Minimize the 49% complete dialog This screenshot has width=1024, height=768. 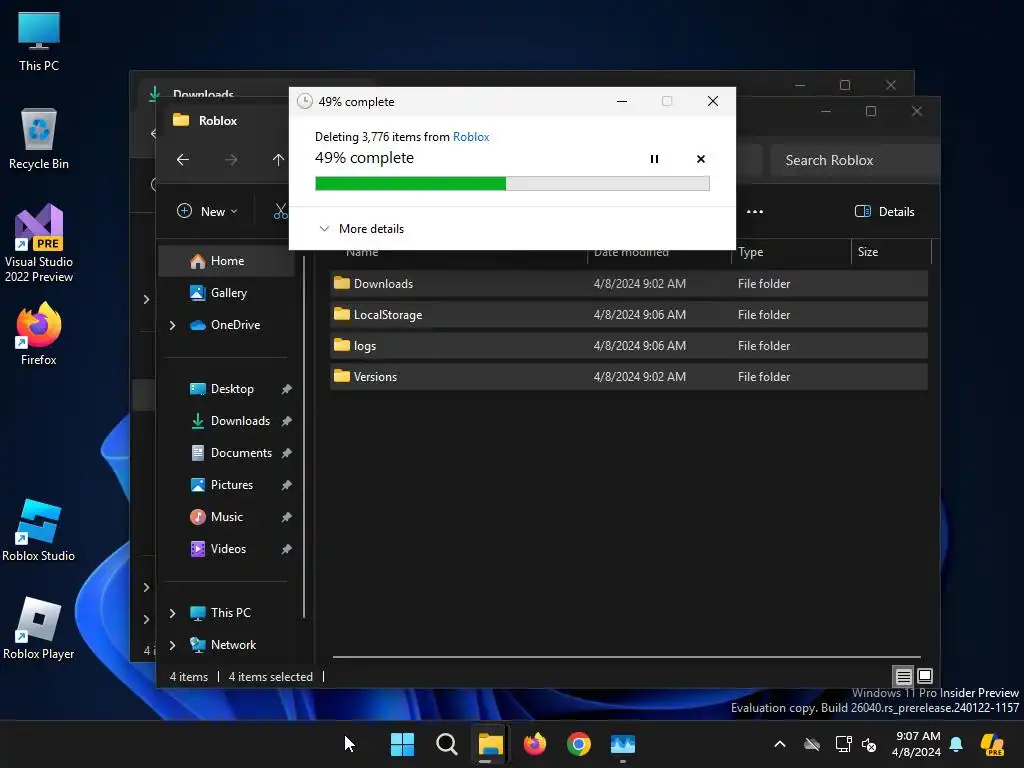(x=622, y=101)
